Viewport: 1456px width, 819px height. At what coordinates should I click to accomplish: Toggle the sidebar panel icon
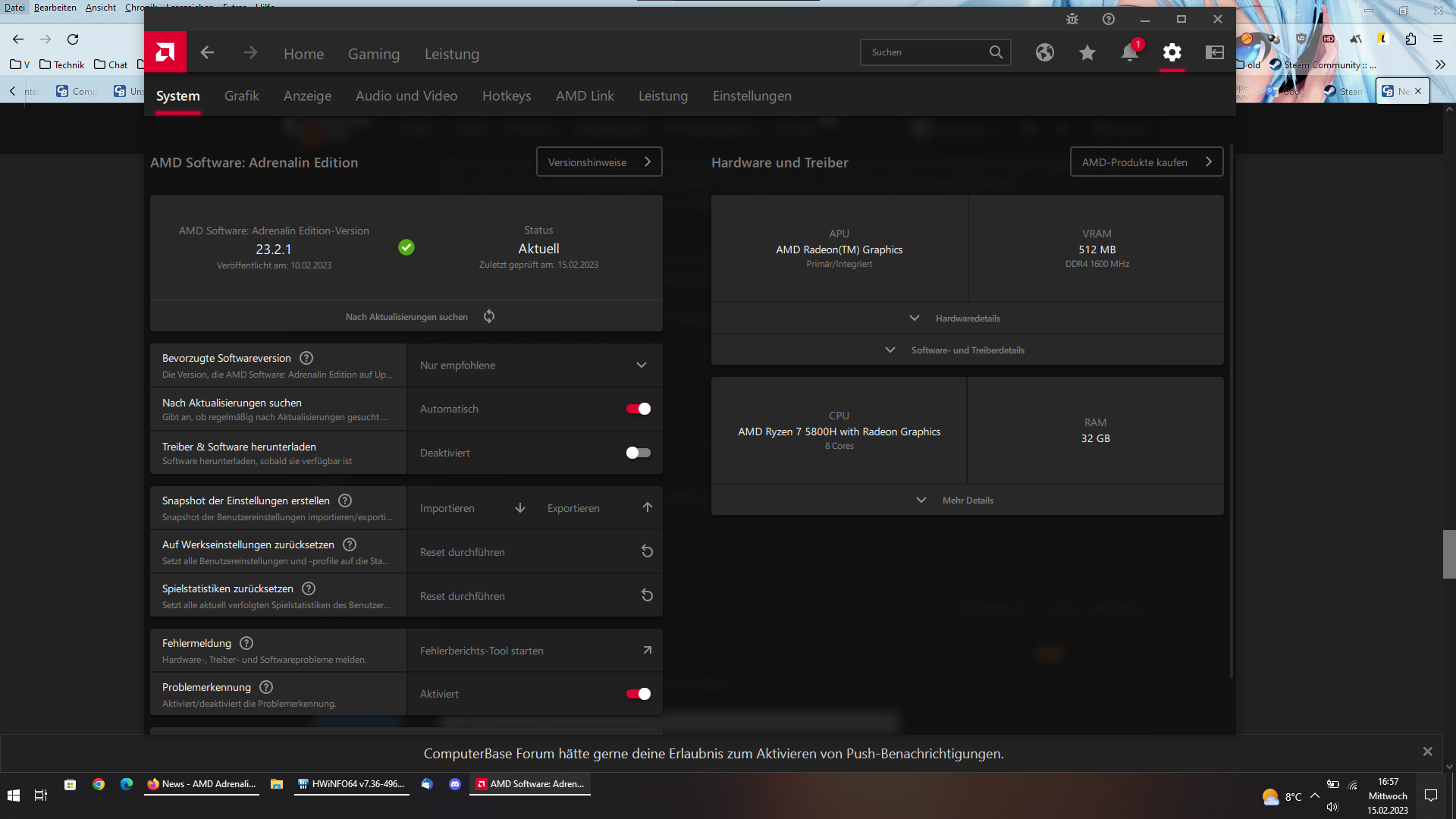[x=1214, y=52]
